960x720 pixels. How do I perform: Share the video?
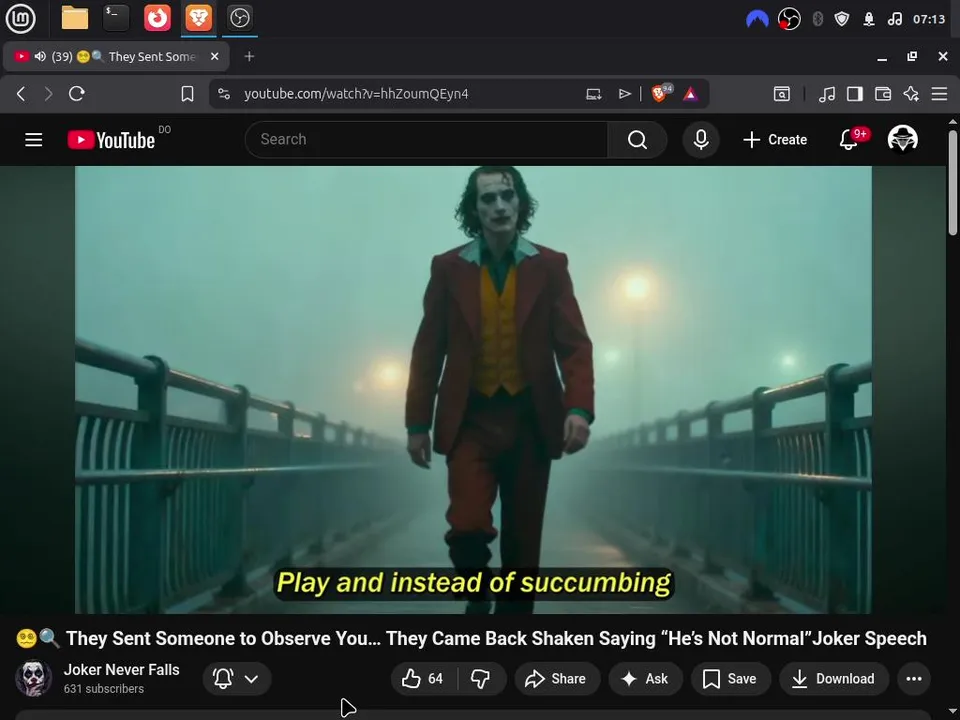click(x=557, y=678)
